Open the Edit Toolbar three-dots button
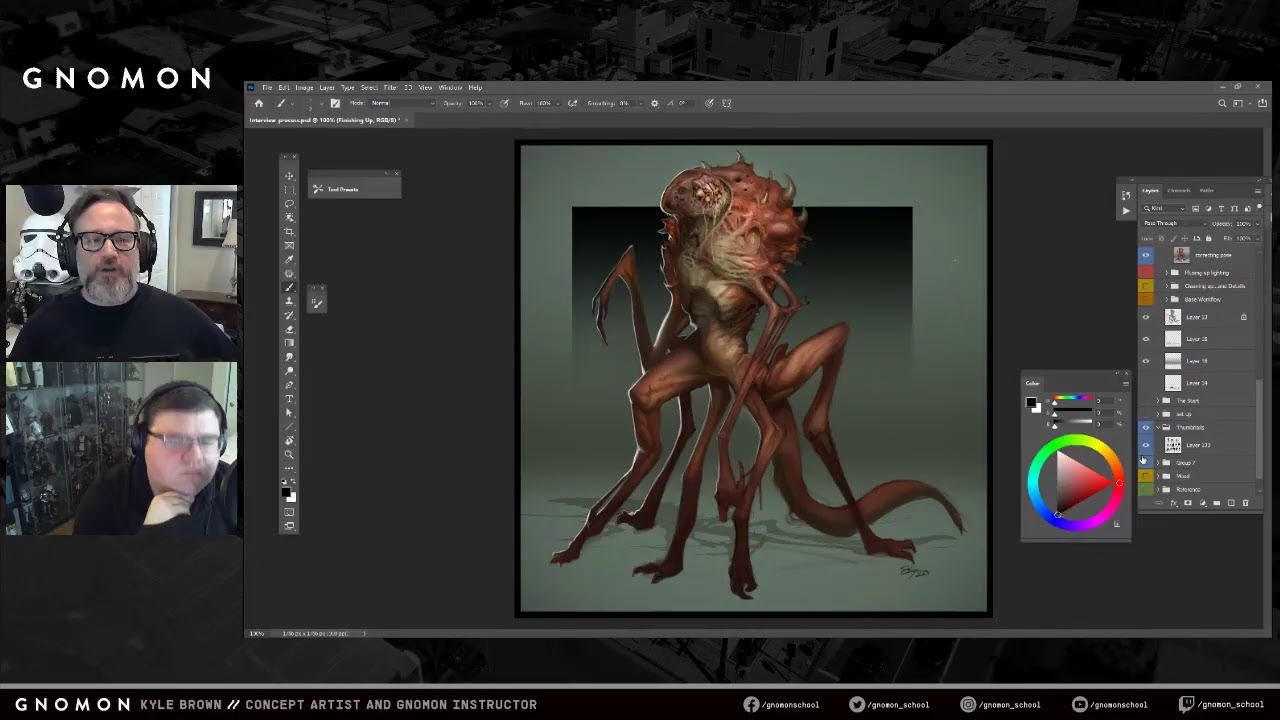Screen dimensions: 1280x720 tap(289, 468)
